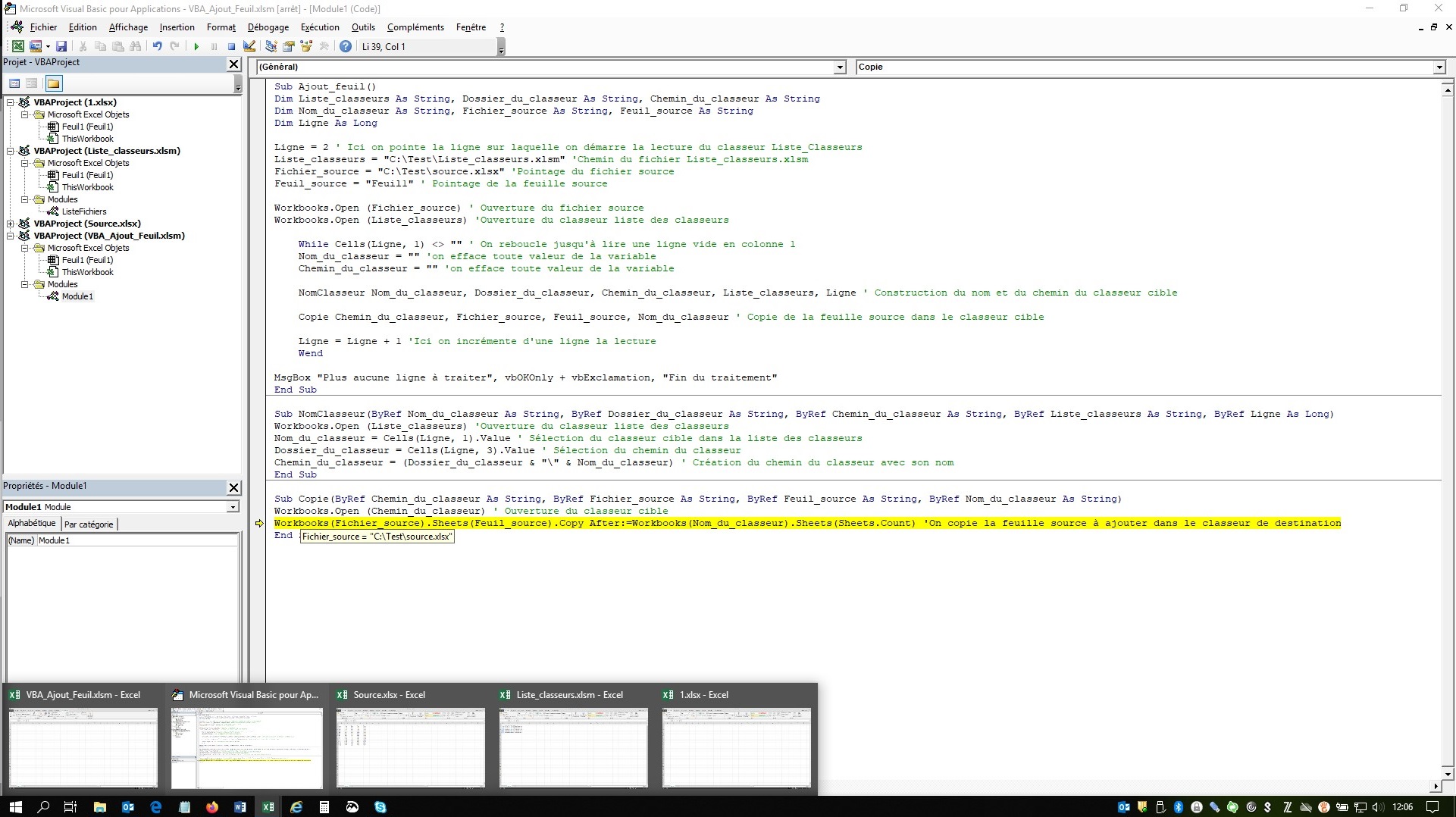This screenshot has height=817, width=1456.
Task: Close the Projet - VBAProject pane
Action: (234, 64)
